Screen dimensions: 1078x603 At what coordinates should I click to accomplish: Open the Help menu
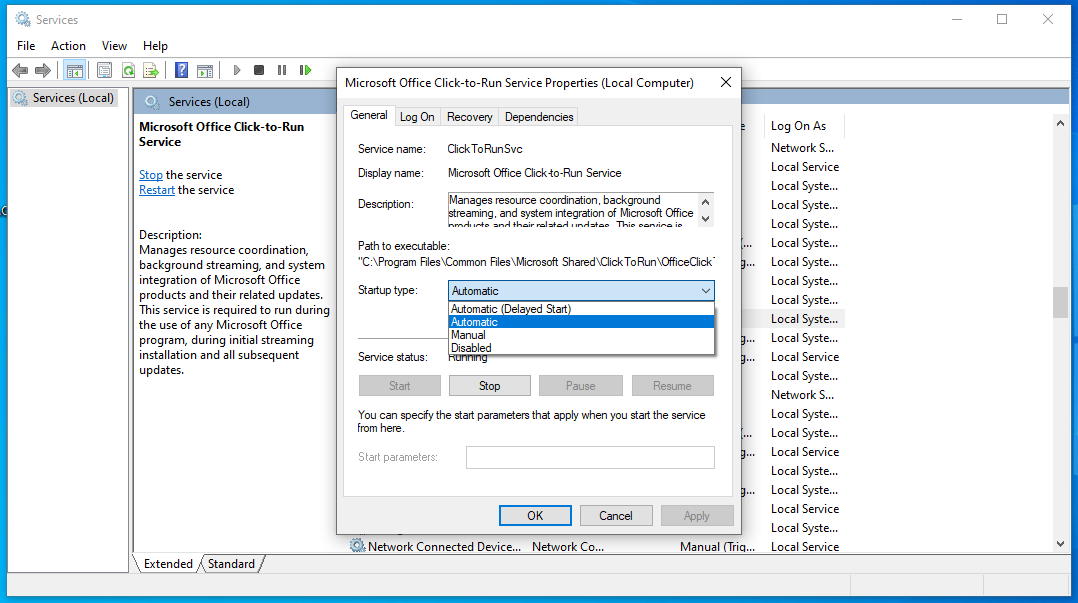click(x=155, y=46)
